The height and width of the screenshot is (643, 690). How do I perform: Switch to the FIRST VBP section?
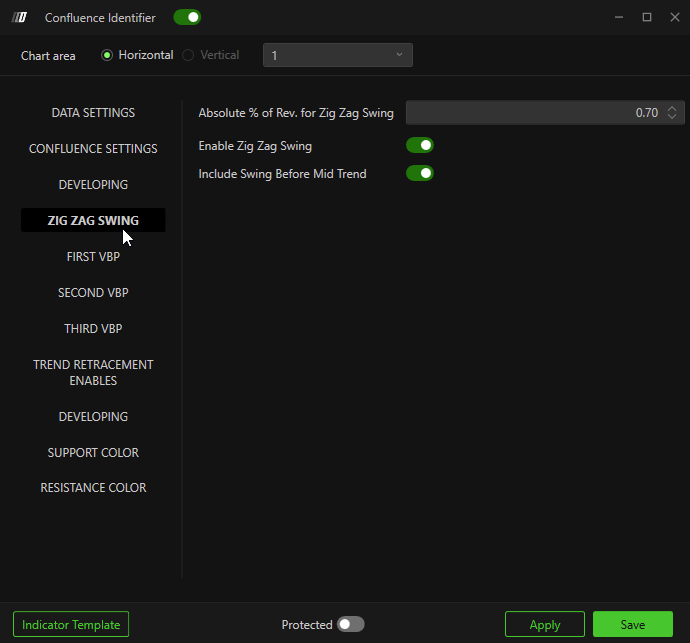(93, 257)
